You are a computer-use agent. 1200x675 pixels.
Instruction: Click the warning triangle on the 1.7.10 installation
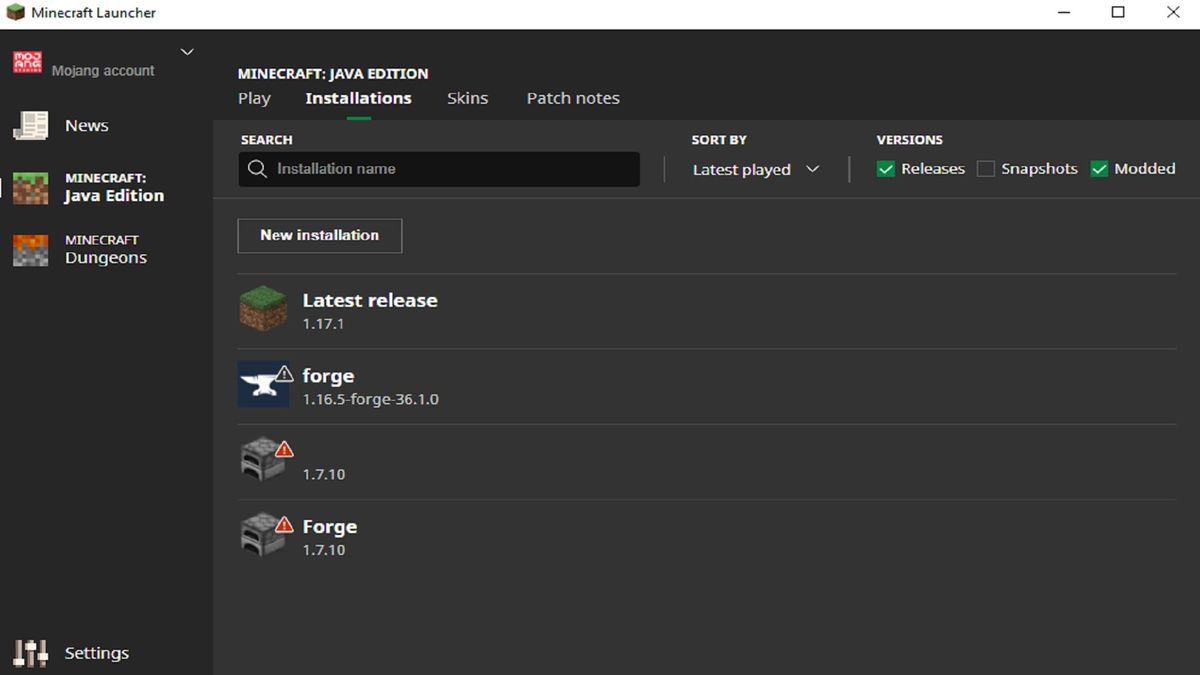point(283,447)
